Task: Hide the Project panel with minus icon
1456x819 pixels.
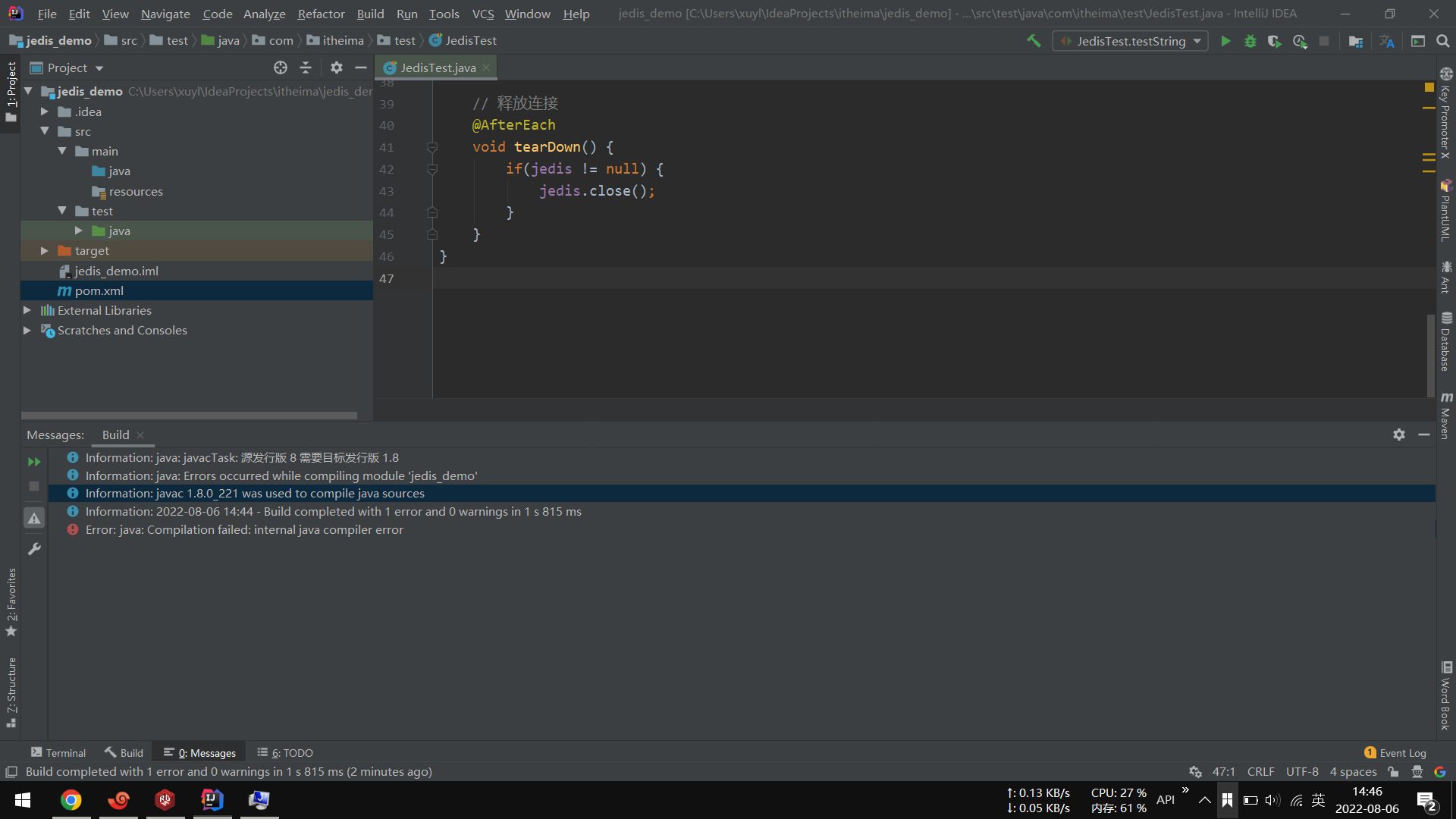Action: tap(361, 67)
